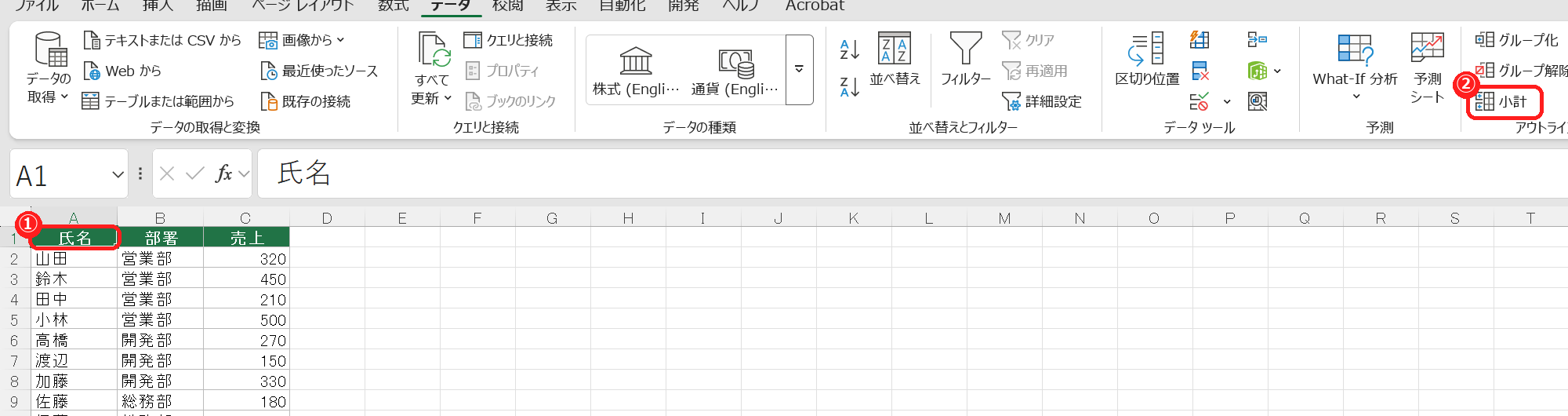Select header cell 部署
The height and width of the screenshot is (416, 1568).
click(160, 238)
